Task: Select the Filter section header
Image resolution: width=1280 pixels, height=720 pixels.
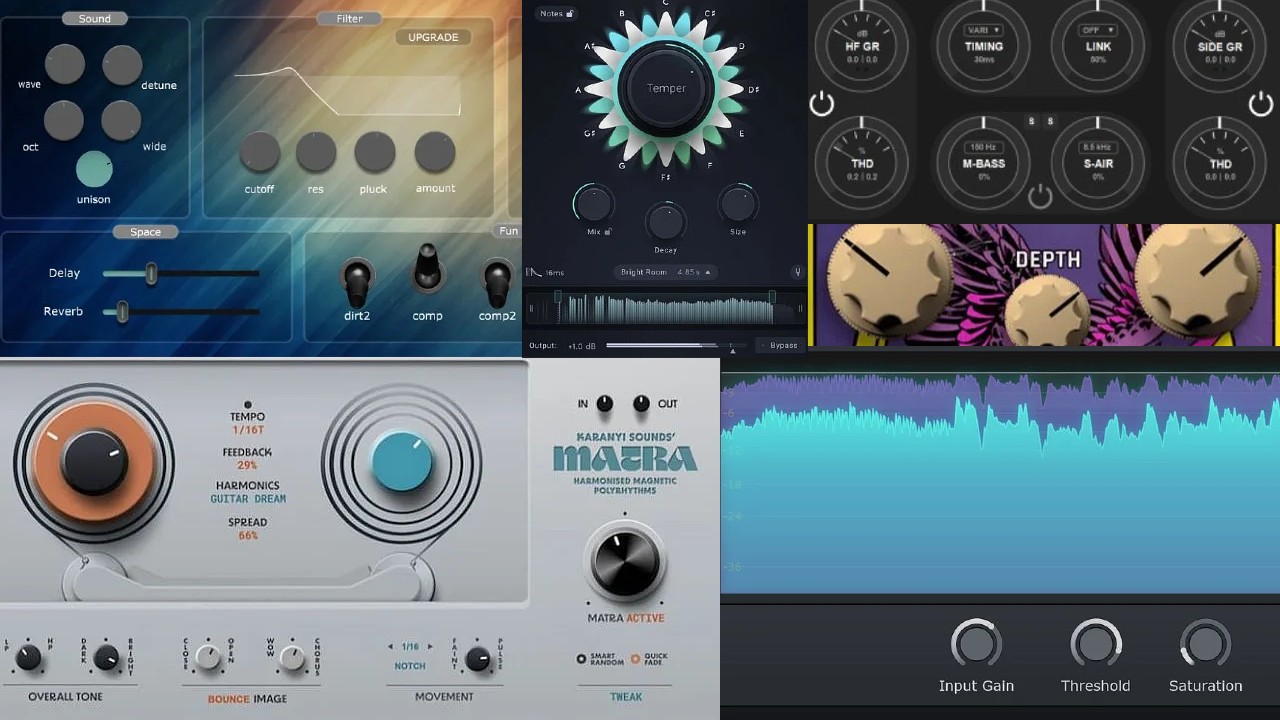Action: pos(349,17)
